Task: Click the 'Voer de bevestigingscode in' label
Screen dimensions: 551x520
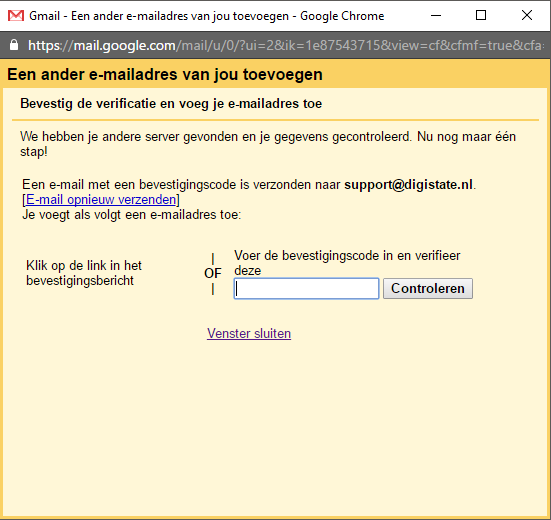Action: (347, 263)
